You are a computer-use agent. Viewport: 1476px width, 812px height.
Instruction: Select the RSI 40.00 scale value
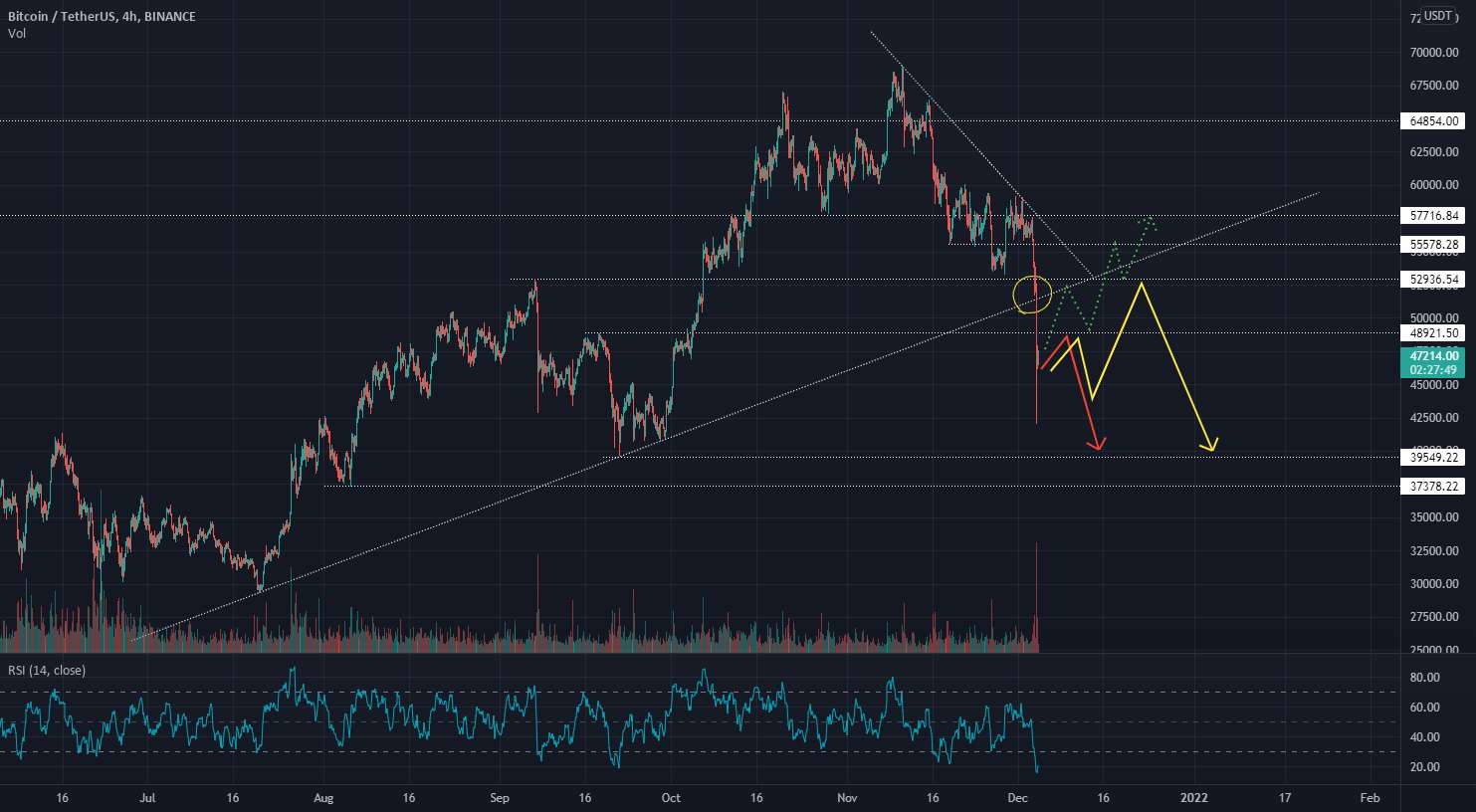1425,737
